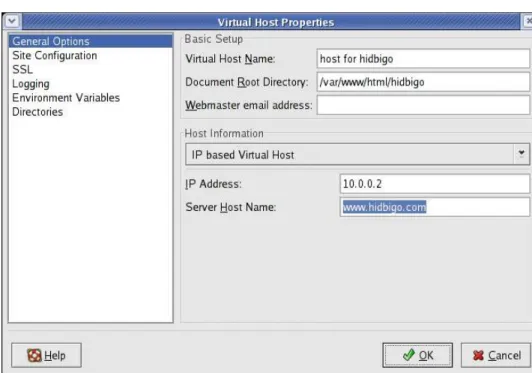Cancel the Virtual Host Properties dialog
The image size is (532, 373).
[496, 355]
